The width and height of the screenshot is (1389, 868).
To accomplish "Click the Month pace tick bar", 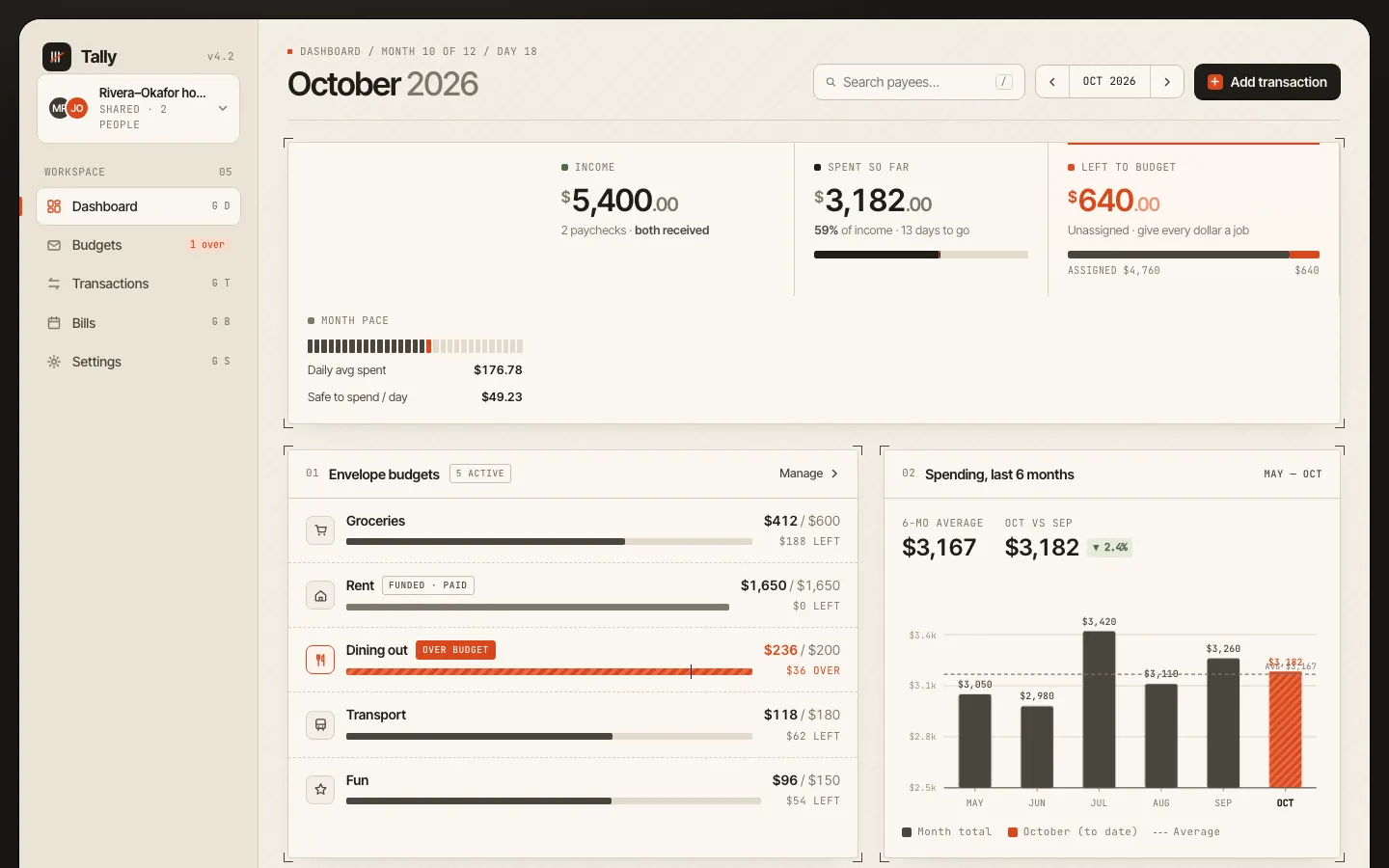I will pyautogui.click(x=415, y=346).
